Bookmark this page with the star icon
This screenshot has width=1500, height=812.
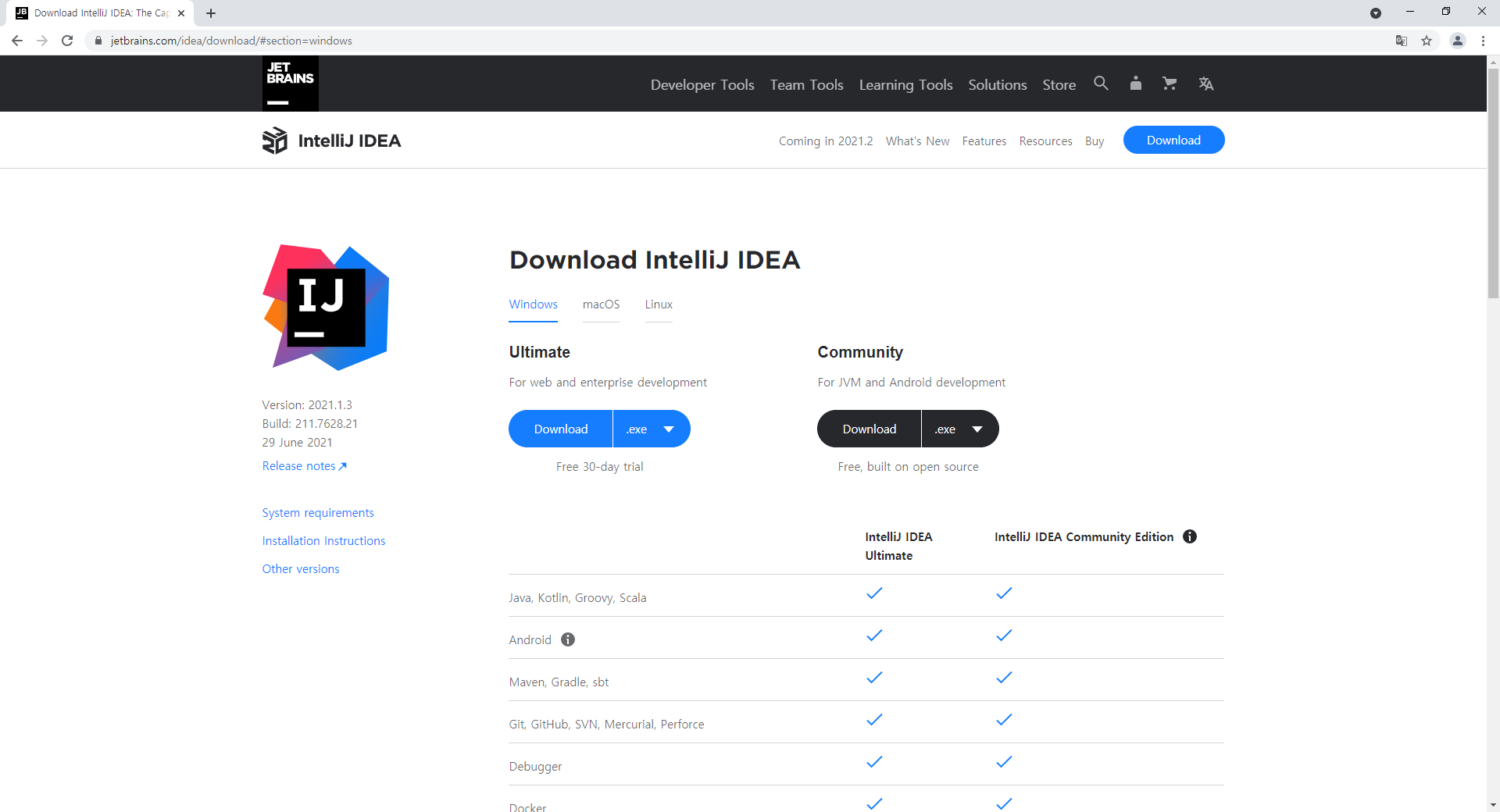1427,41
